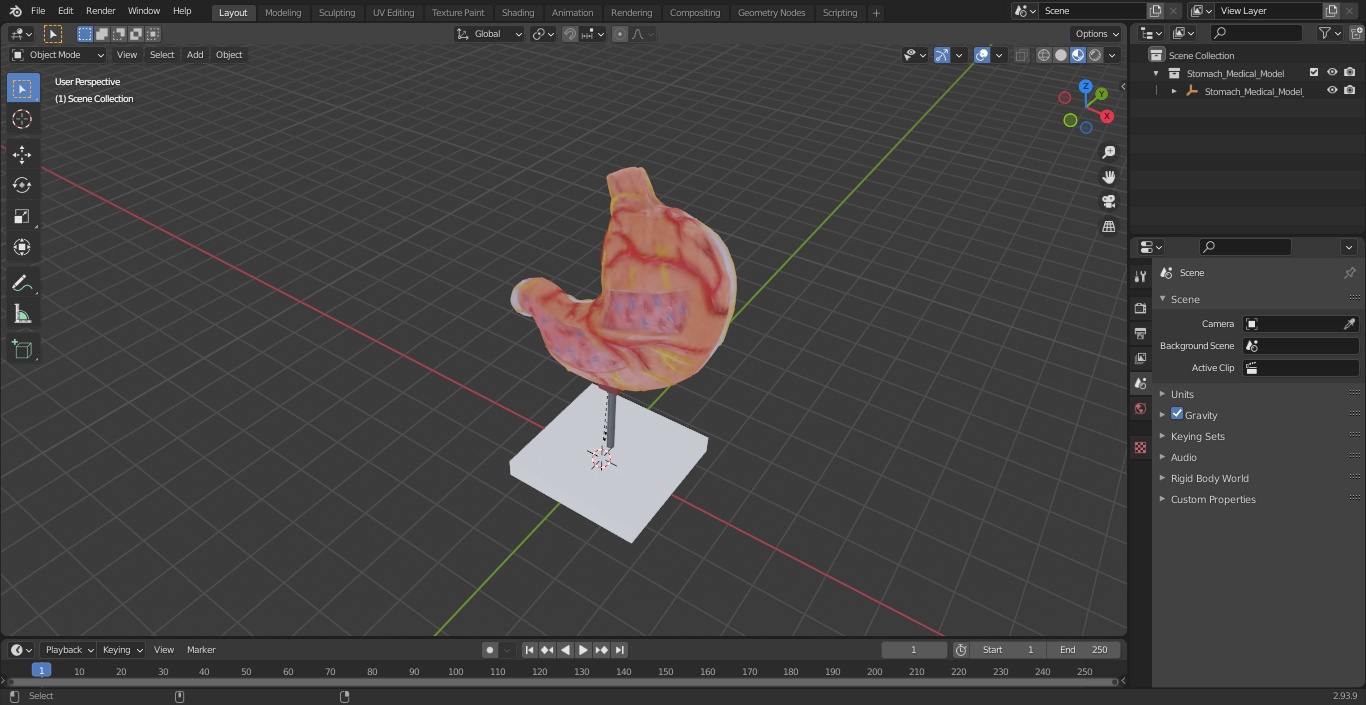Open the Render properties tab
1366x705 pixels.
point(1140,308)
